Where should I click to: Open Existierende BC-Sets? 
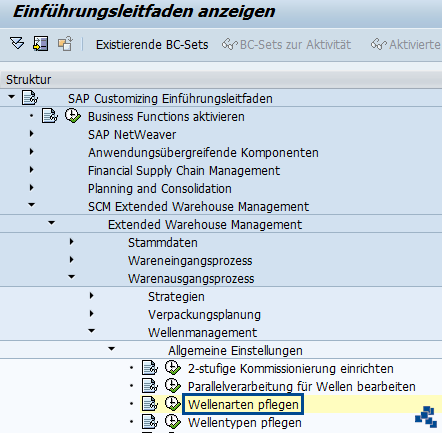[x=152, y=44]
